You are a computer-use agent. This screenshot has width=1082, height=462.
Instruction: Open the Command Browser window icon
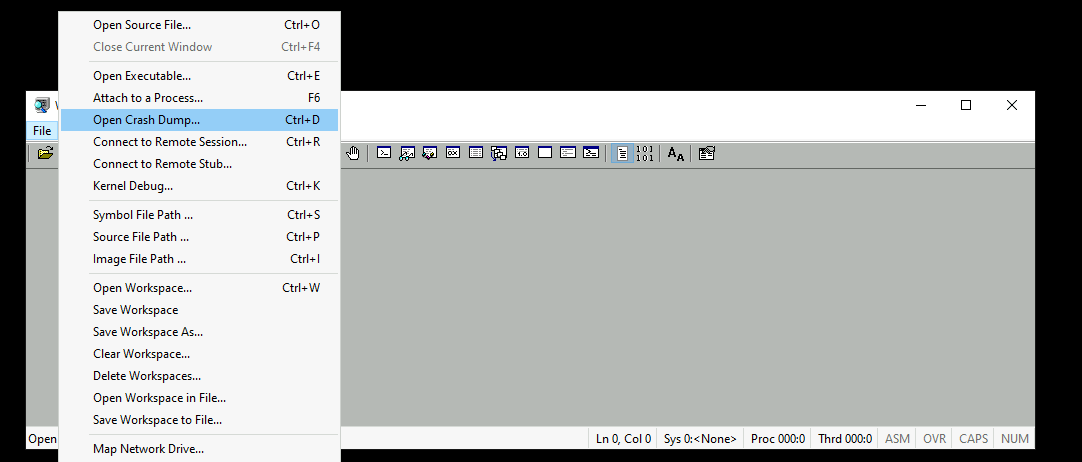591,153
